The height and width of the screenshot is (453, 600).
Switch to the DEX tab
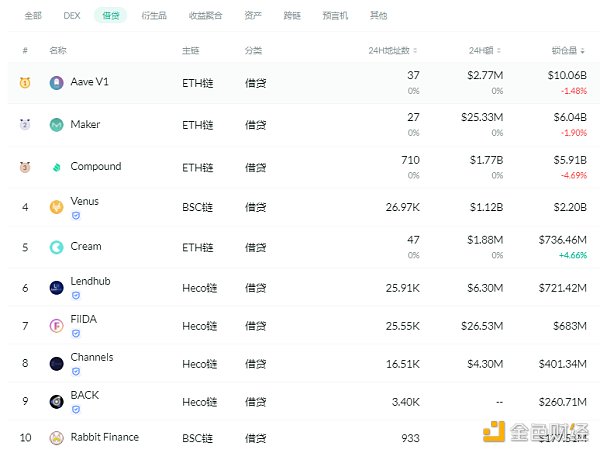coord(72,16)
